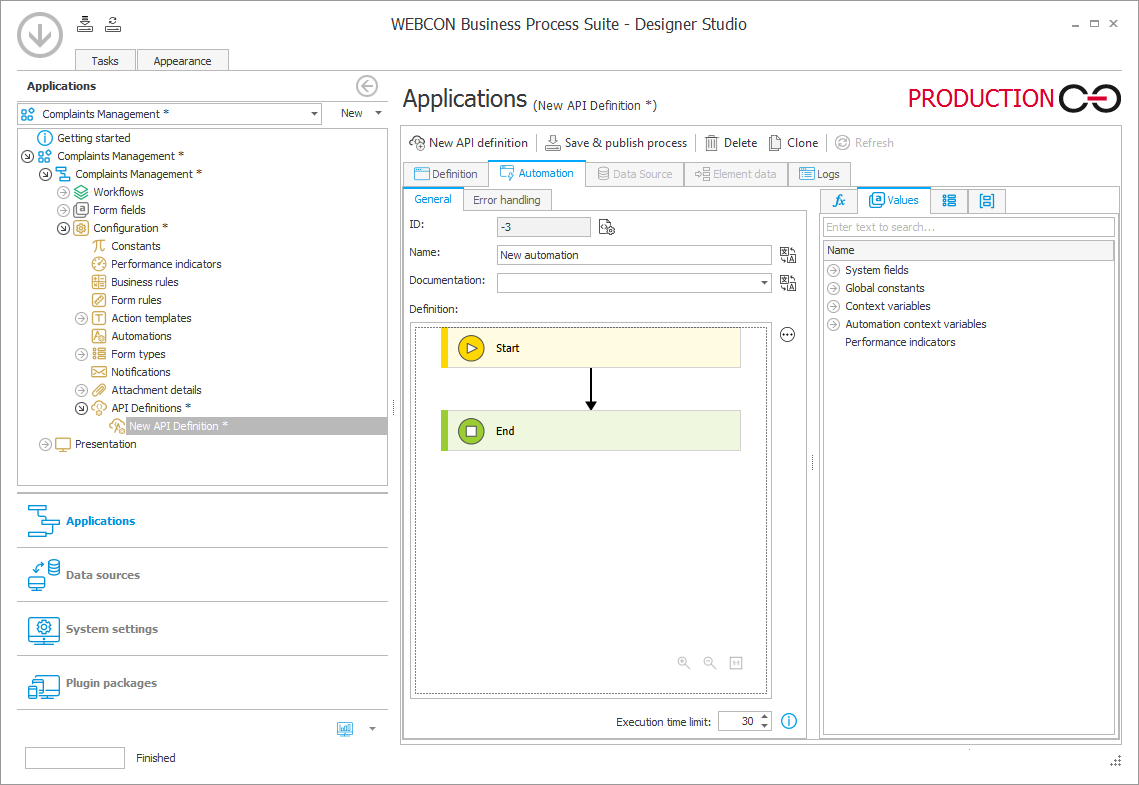Click the Business rules icon
Viewport: 1139px width, 785px height.
pos(99,282)
